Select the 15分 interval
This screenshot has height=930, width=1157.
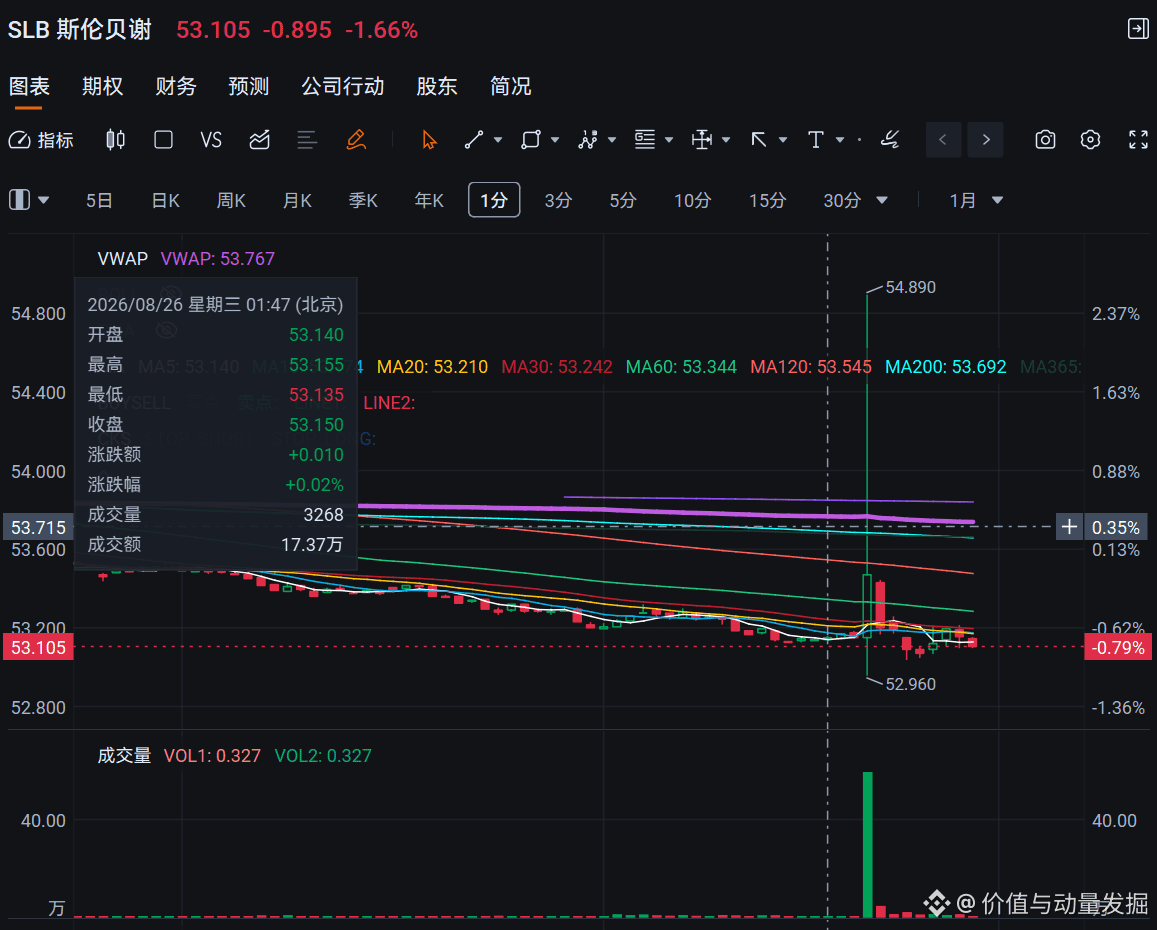(x=767, y=200)
